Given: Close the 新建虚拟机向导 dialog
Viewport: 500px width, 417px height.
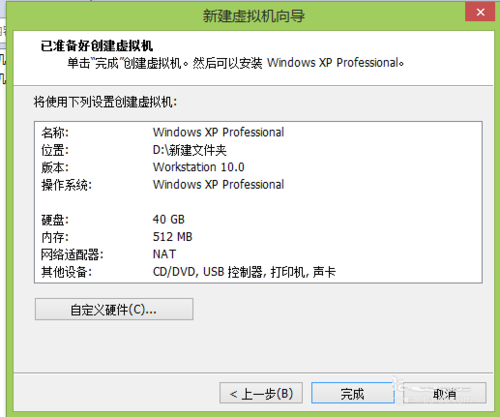Looking at the screenshot, I should tap(480, 12).
